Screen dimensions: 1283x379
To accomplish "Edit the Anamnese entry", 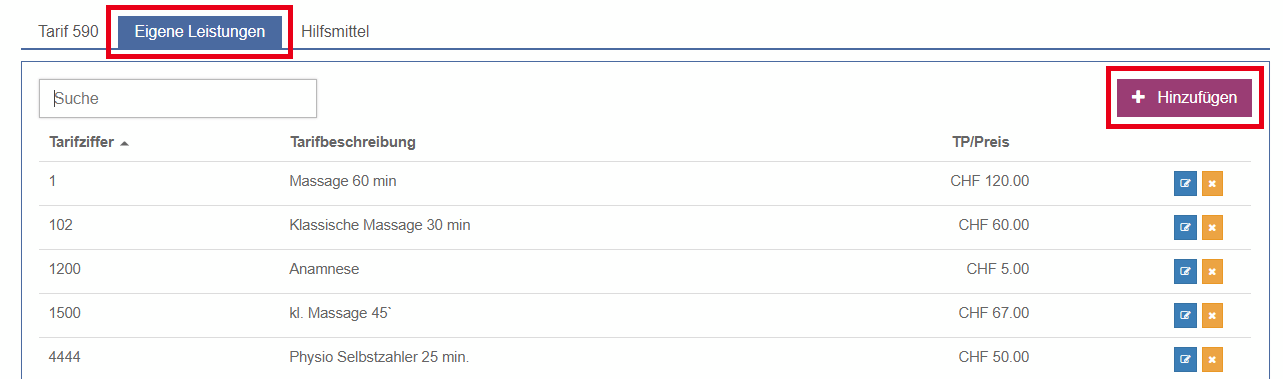I will point(1185,271).
